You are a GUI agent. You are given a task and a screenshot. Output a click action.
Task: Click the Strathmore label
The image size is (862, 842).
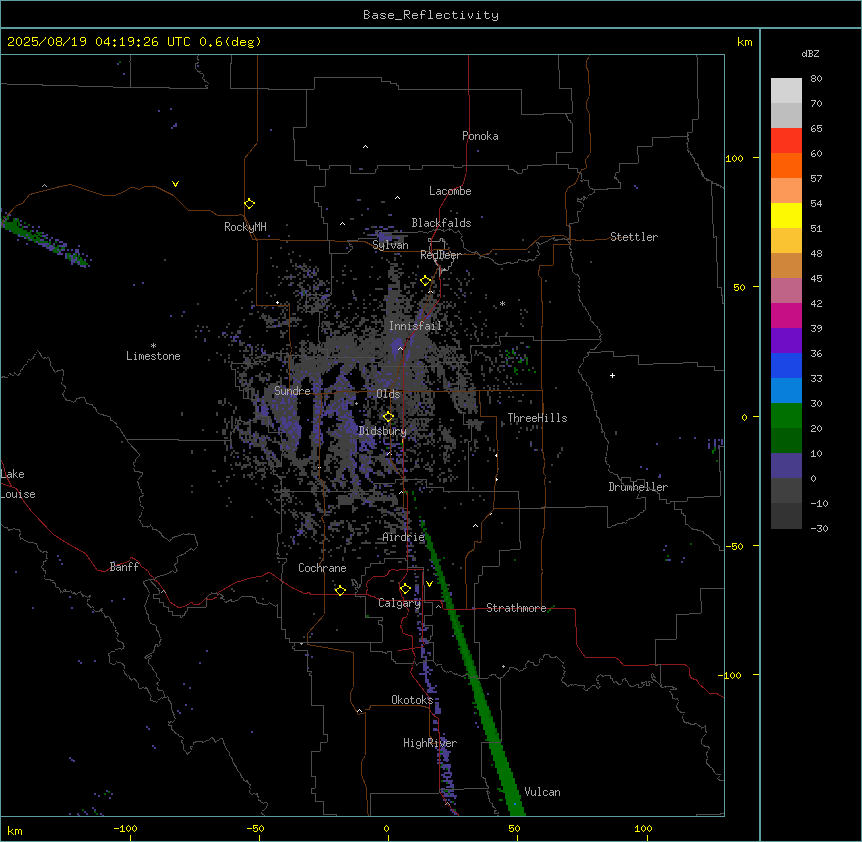516,608
